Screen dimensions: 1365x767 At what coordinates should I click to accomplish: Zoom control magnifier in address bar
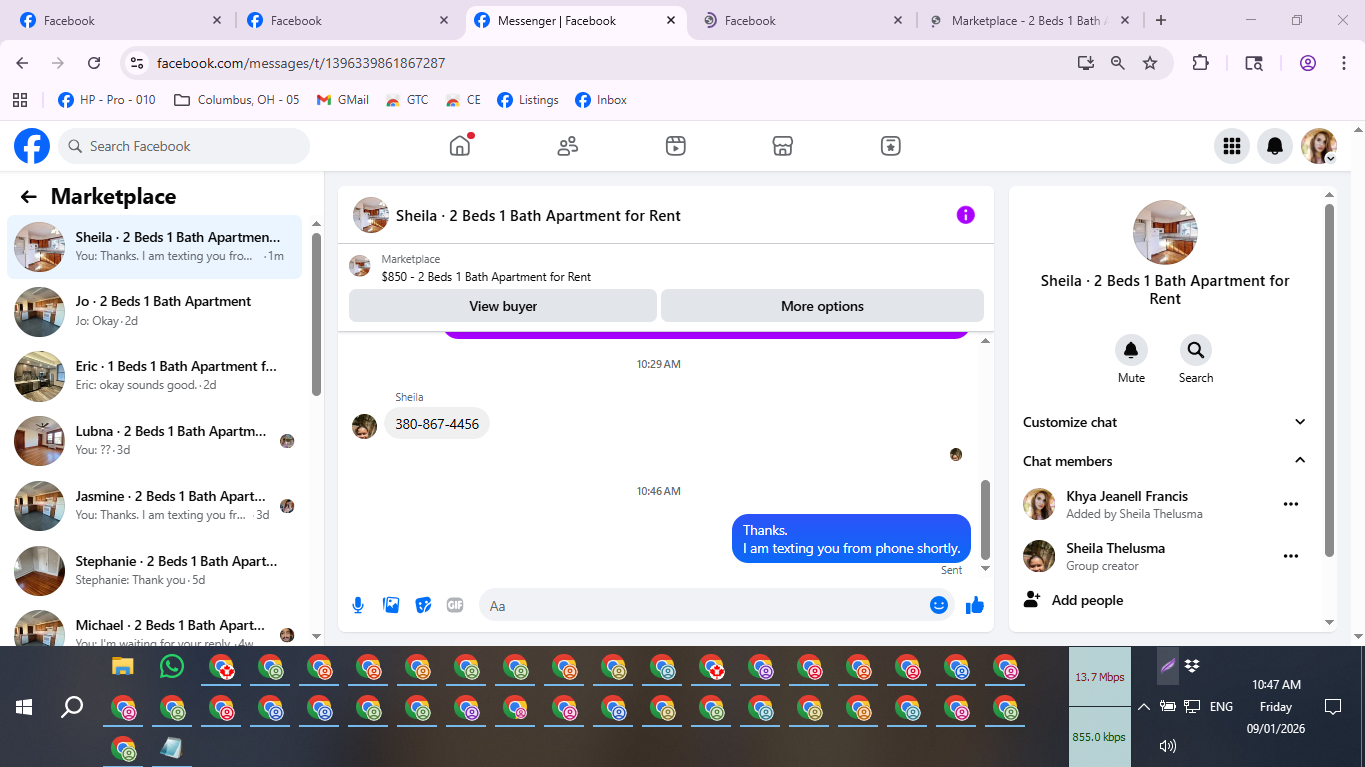1118,63
